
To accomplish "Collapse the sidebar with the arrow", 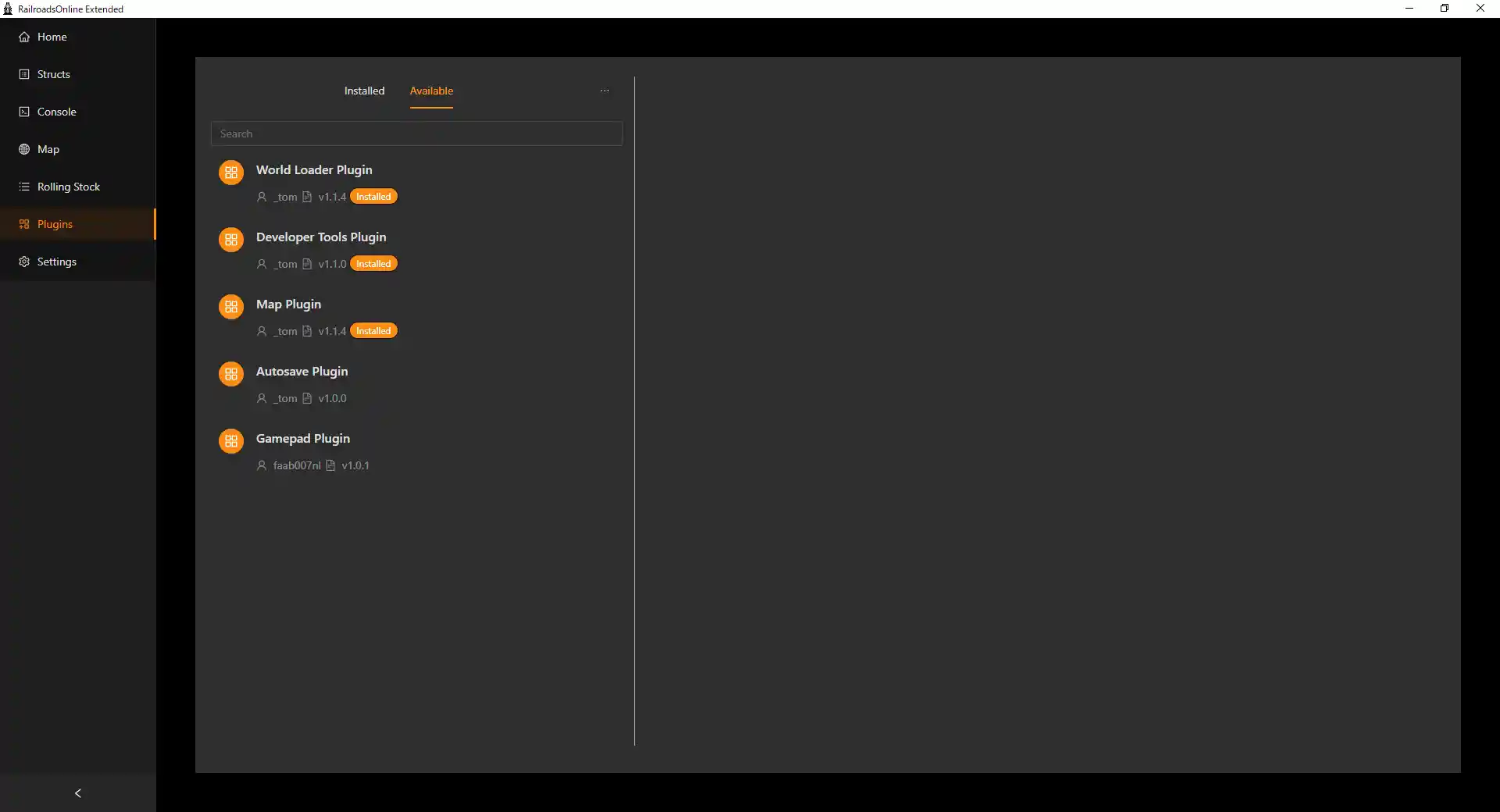I will pos(77,793).
